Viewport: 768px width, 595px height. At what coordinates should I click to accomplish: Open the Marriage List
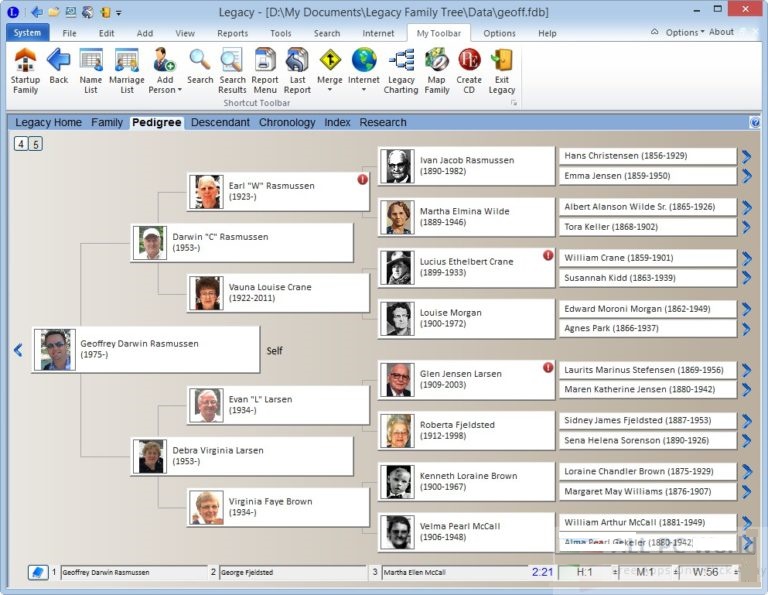pos(127,71)
